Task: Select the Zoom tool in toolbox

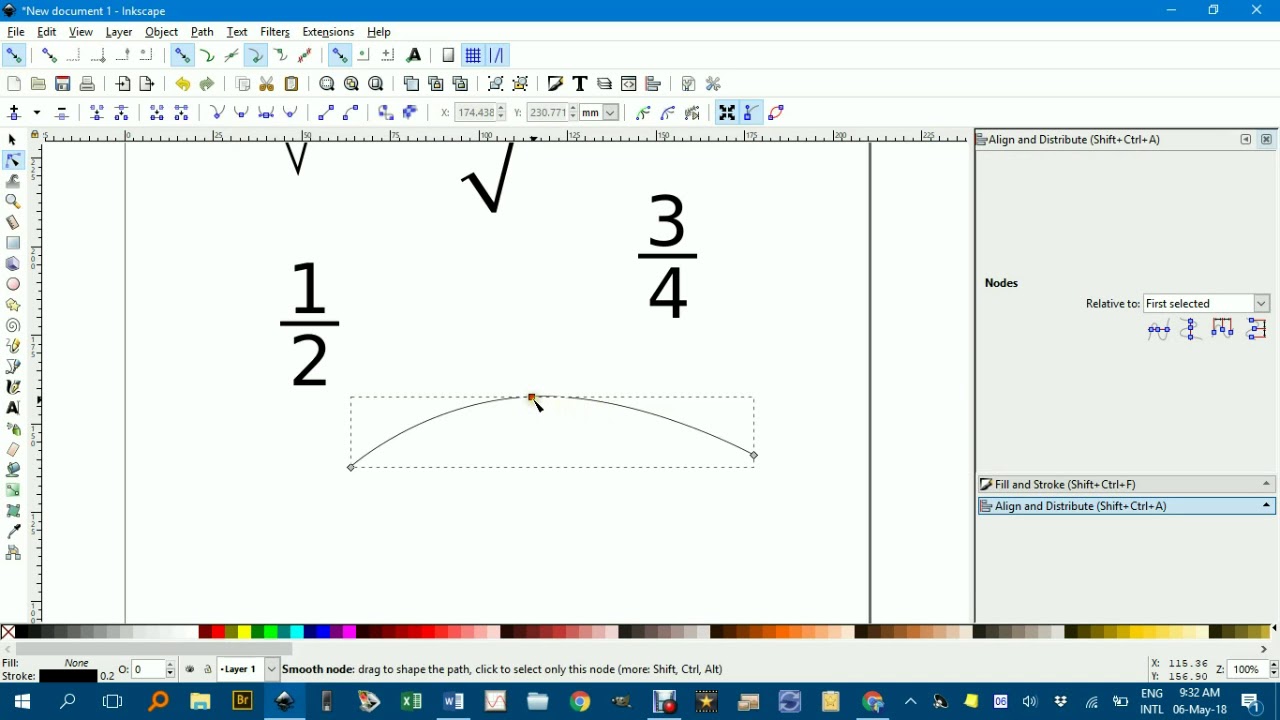Action: (x=13, y=201)
